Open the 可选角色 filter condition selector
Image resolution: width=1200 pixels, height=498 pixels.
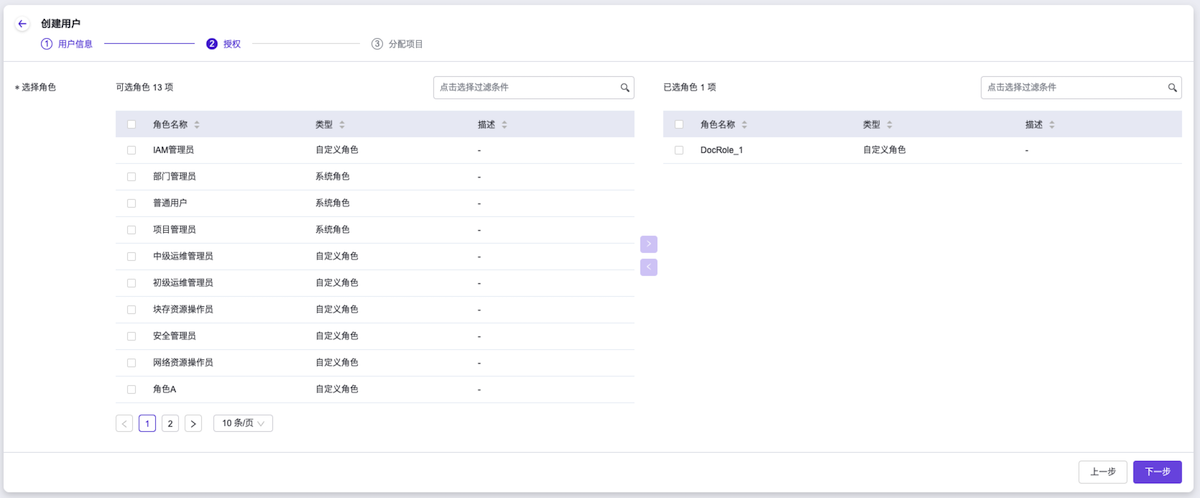point(525,88)
